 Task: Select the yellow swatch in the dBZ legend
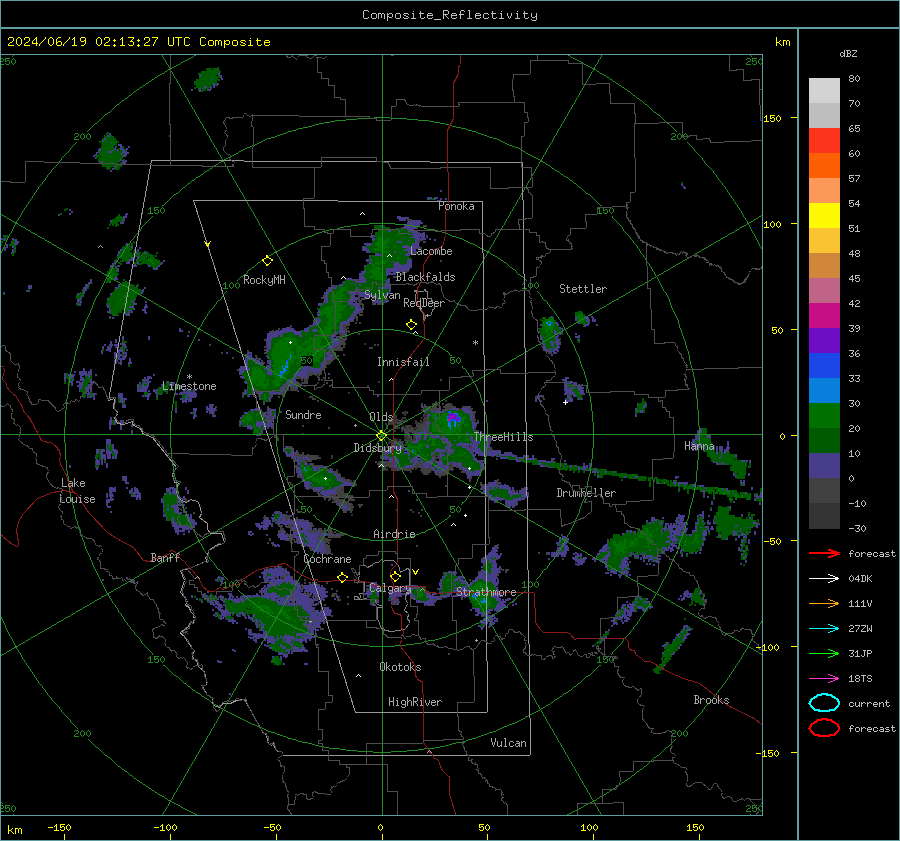coord(824,216)
